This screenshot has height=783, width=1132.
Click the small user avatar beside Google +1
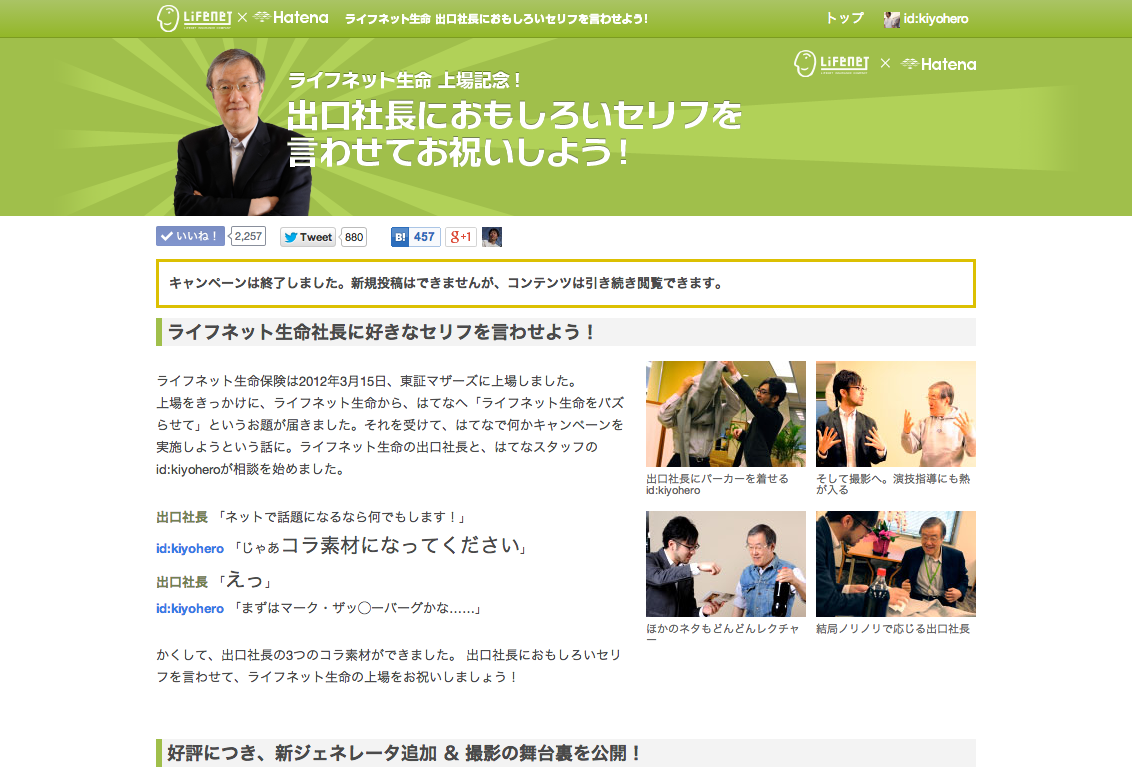[x=492, y=237]
